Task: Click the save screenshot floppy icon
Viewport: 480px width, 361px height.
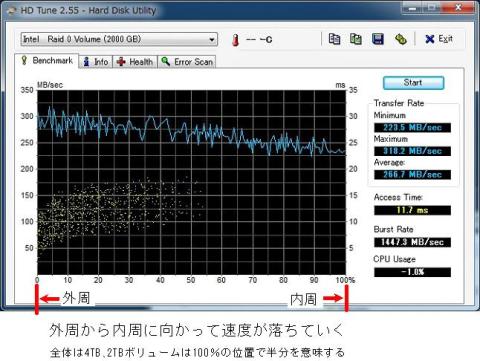Action: click(378, 39)
